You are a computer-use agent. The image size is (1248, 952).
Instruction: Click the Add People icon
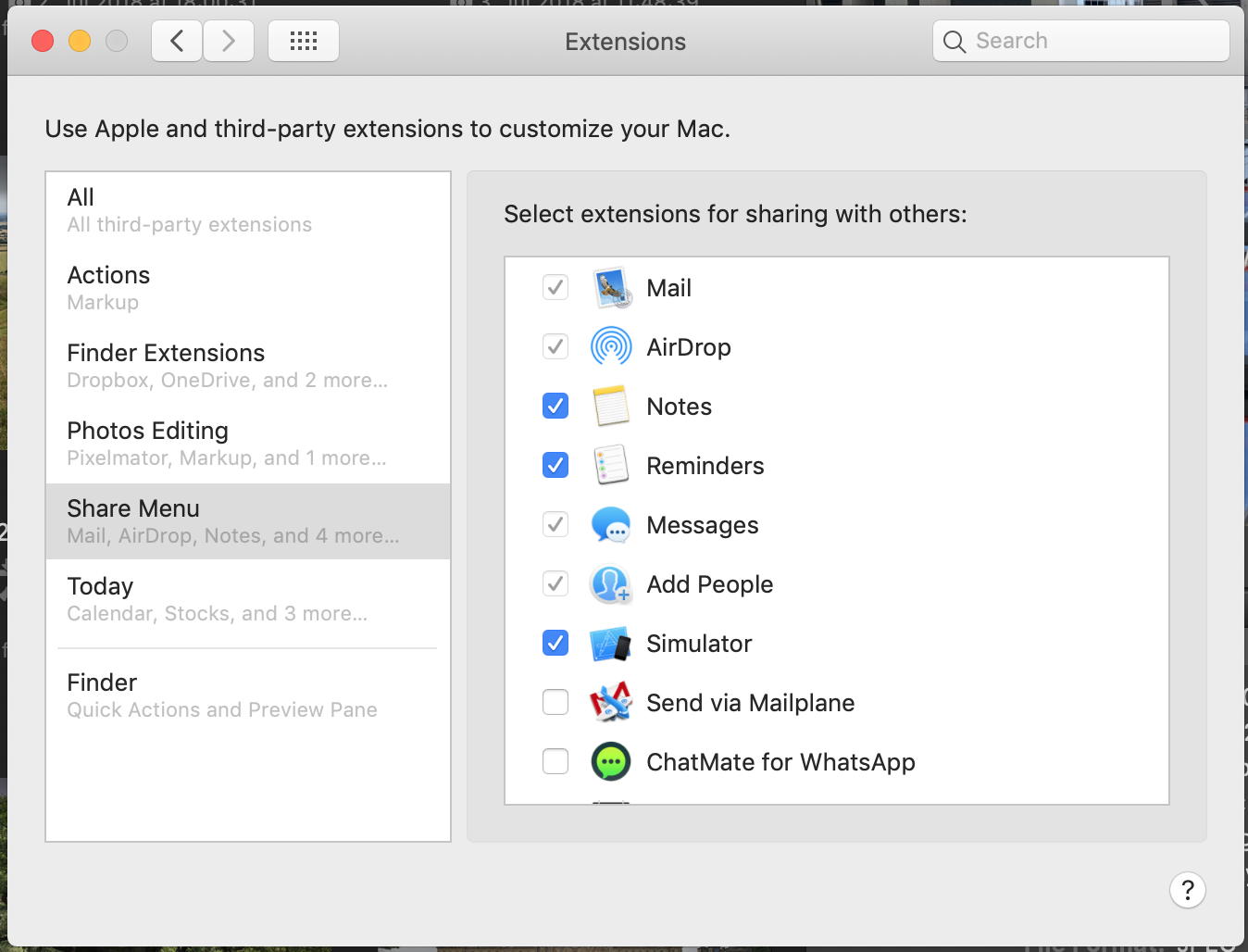(x=611, y=584)
